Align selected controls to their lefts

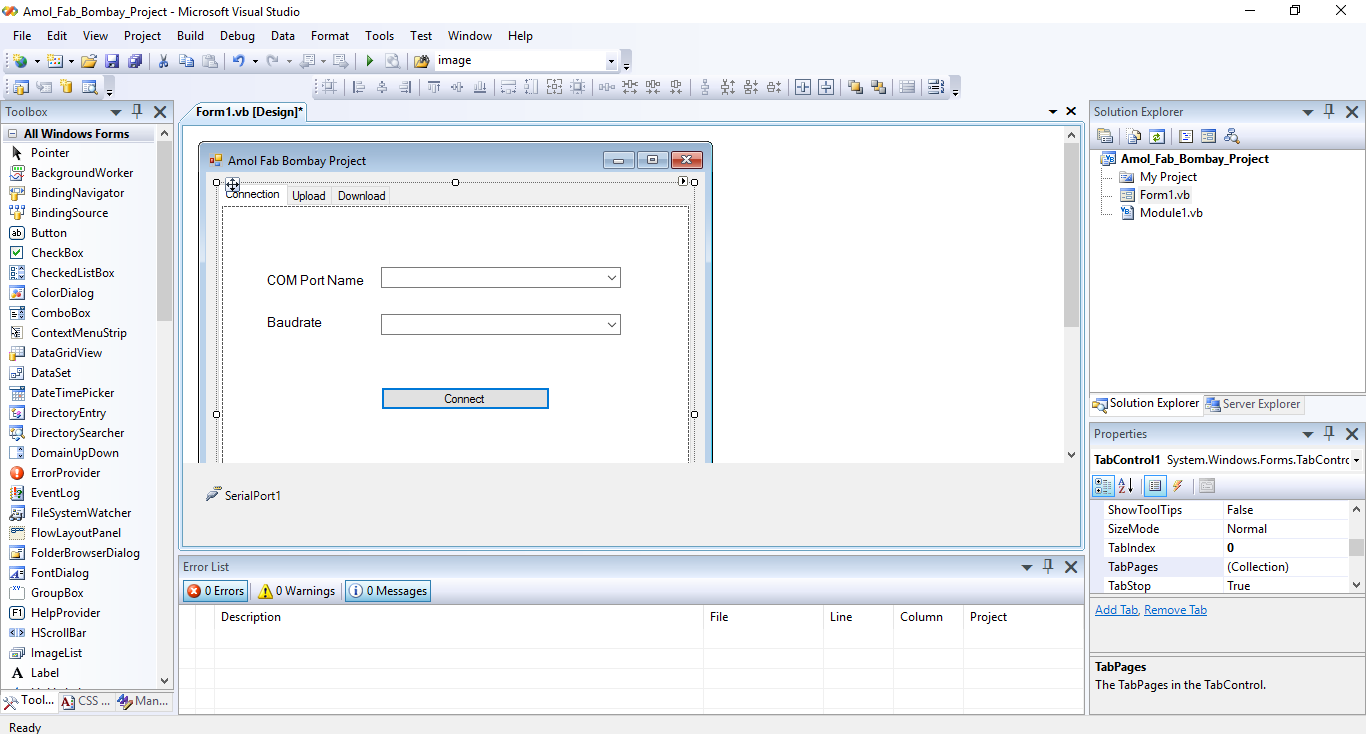(x=359, y=87)
